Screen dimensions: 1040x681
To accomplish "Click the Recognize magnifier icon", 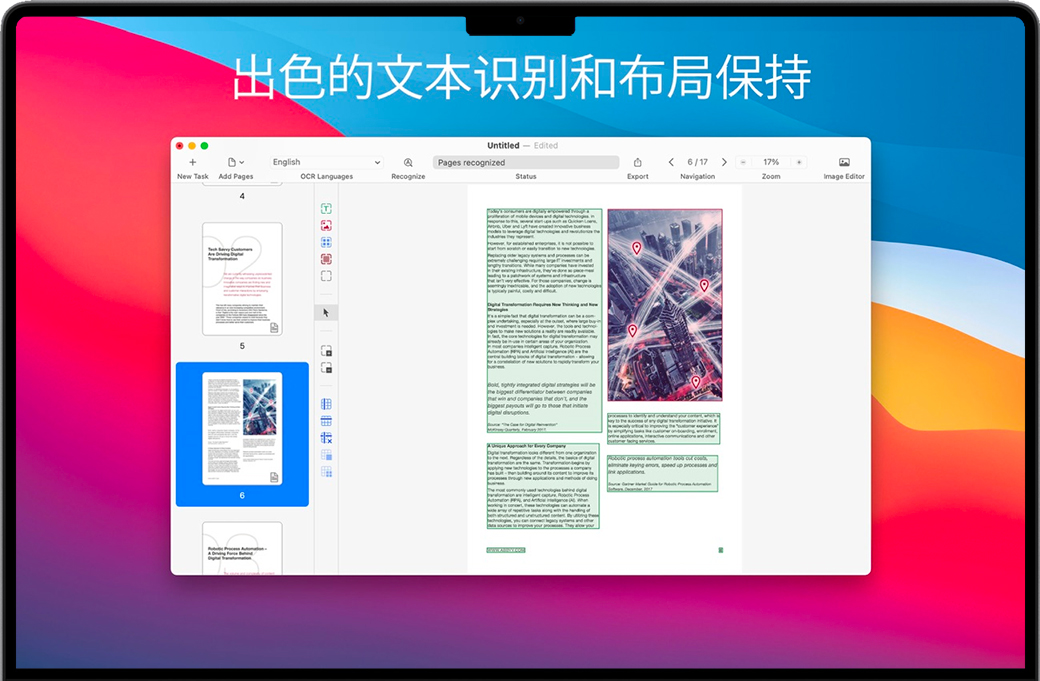I will pos(408,162).
